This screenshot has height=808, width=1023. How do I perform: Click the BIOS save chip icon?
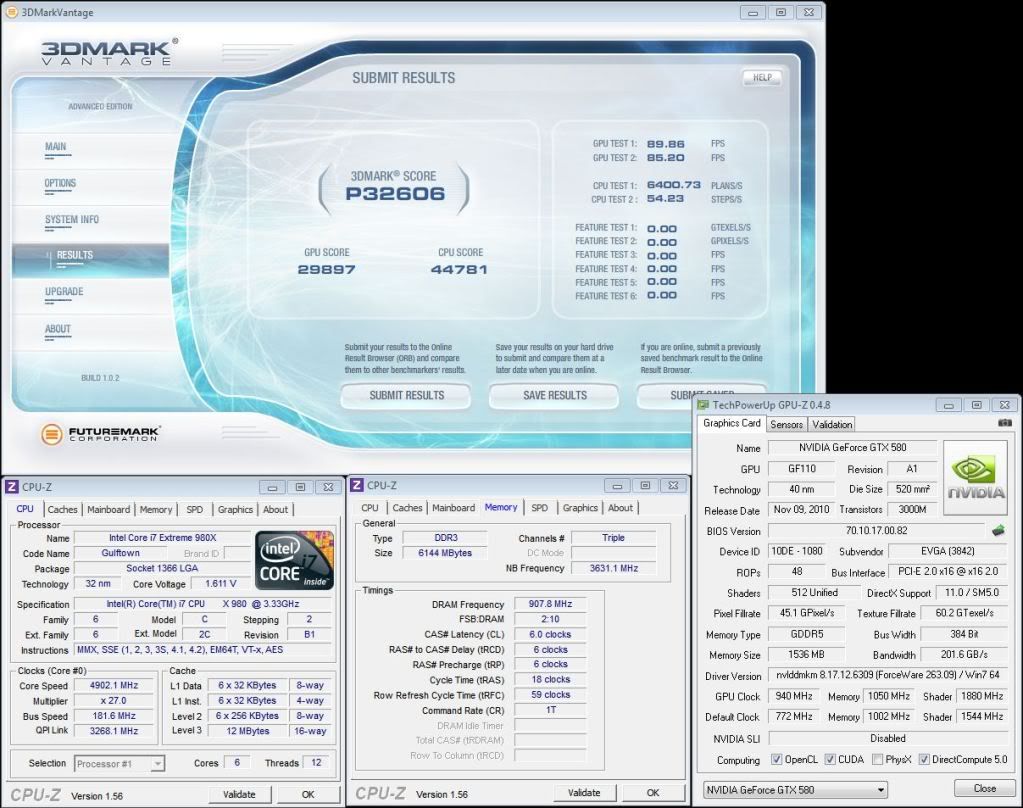coord(997,530)
